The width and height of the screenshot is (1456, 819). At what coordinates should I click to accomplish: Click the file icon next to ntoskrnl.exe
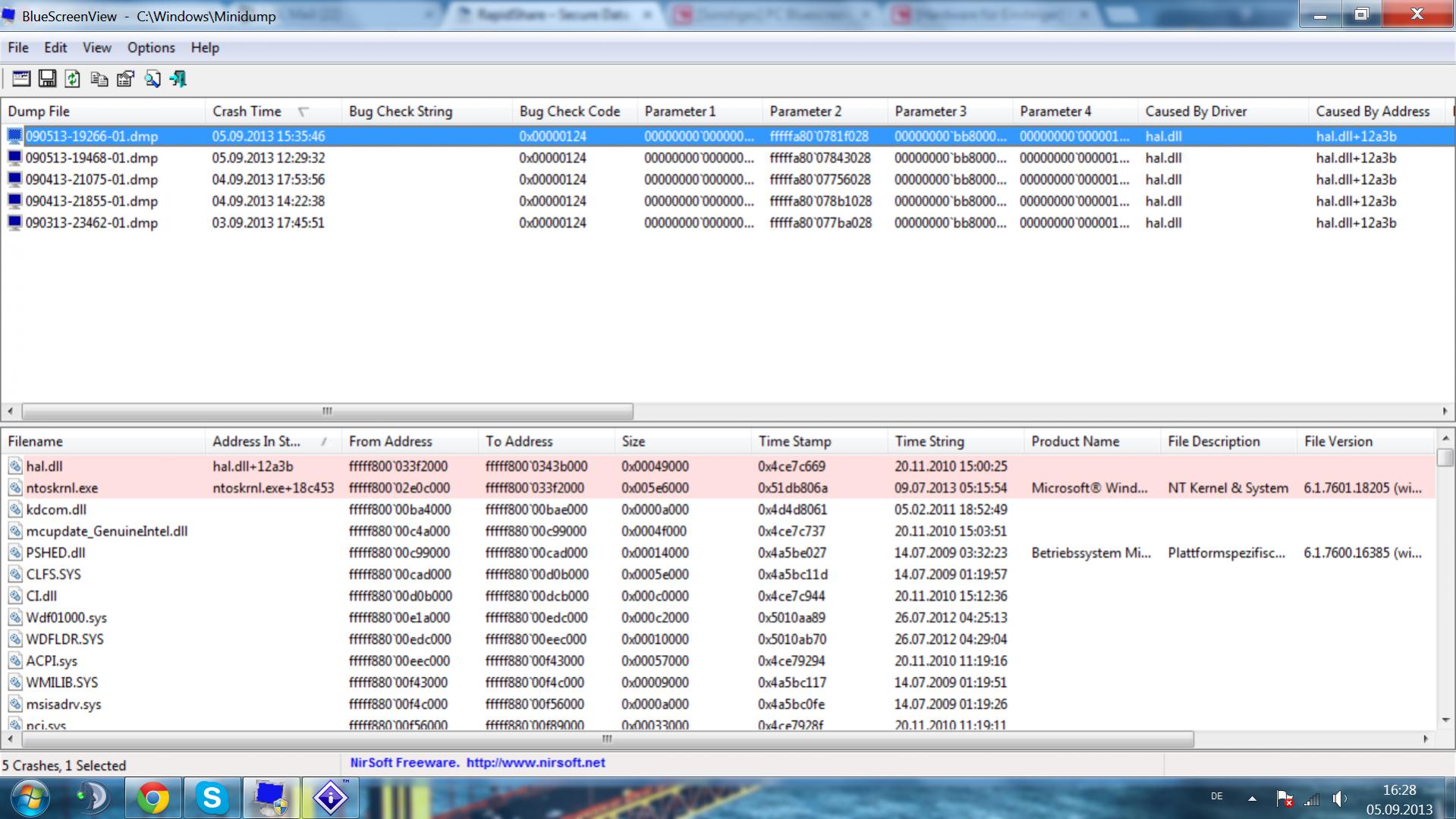[15, 488]
